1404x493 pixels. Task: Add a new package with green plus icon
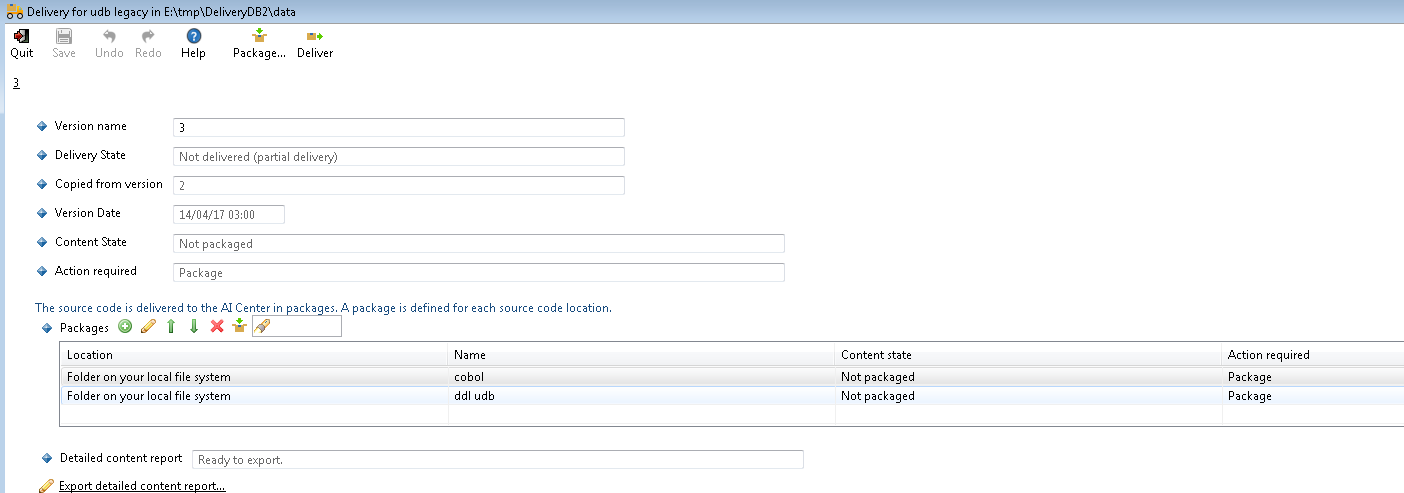pos(125,326)
